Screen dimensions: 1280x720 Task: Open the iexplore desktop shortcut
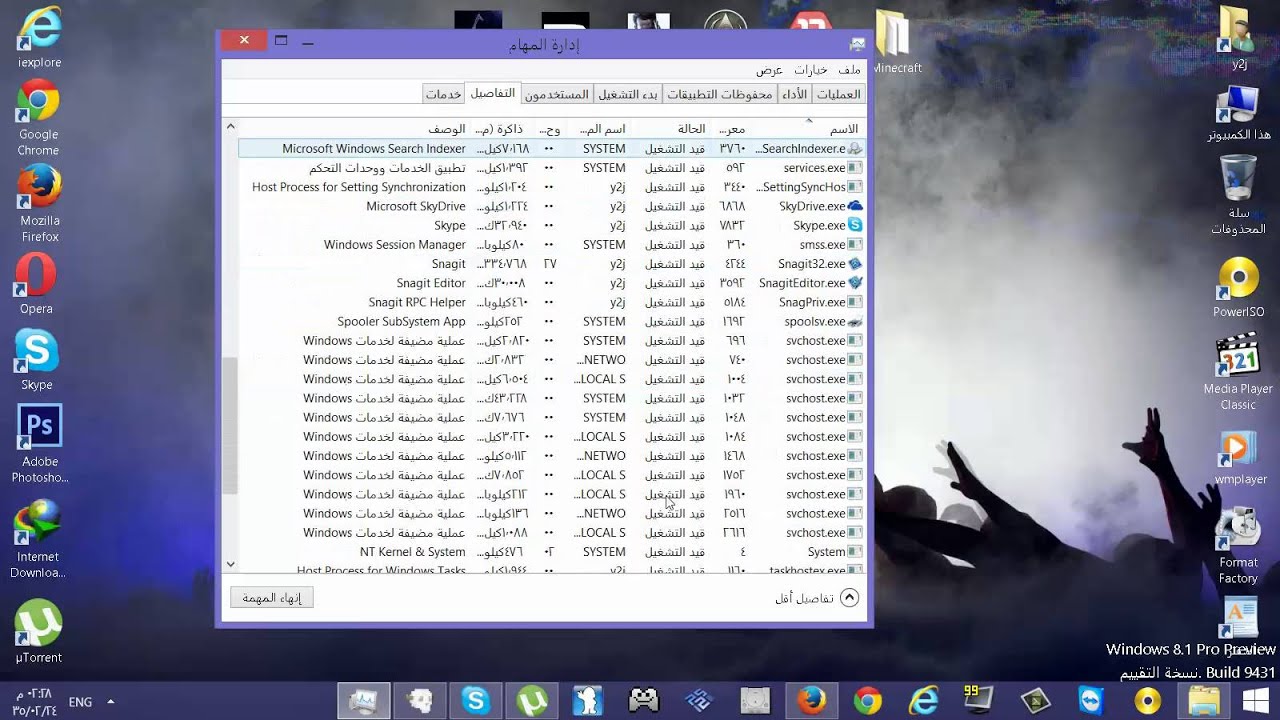(39, 39)
